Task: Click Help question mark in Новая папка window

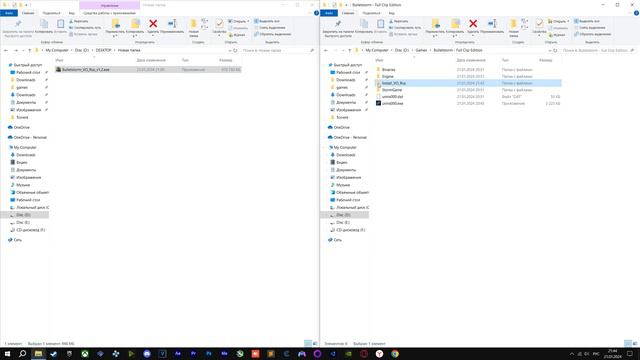Action: [316, 13]
